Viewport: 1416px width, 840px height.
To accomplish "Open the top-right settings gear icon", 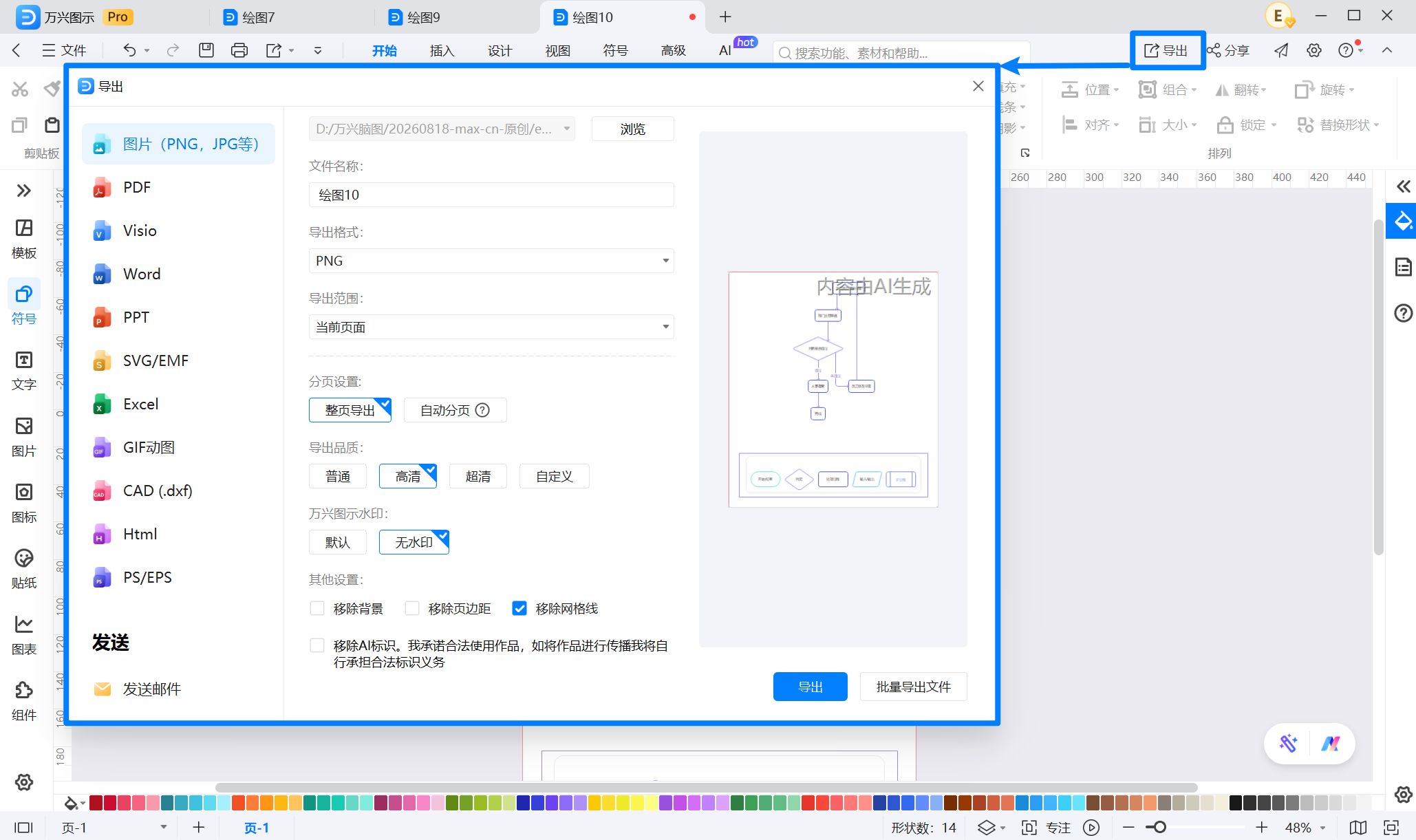I will (1314, 50).
